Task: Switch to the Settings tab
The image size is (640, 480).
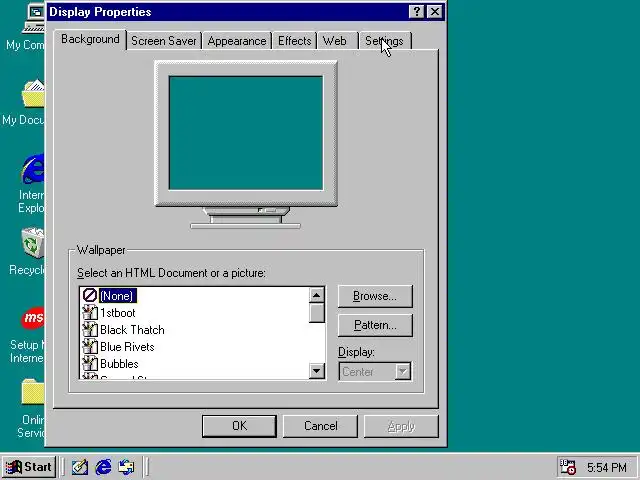Action: tap(385, 41)
